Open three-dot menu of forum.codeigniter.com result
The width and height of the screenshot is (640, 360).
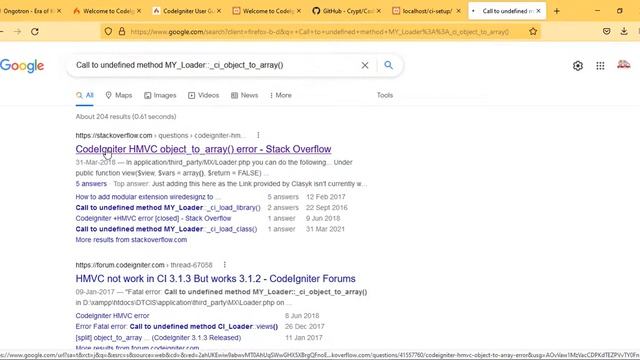[x=224, y=264]
